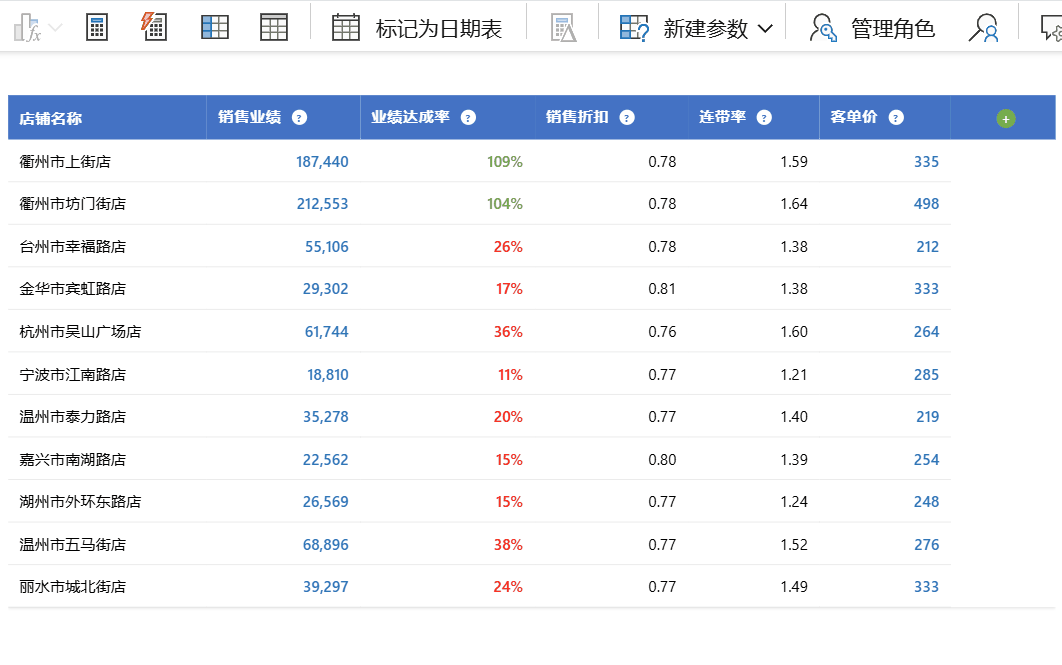Click discount value 0.80
This screenshot has height=665, width=1062.
(662, 460)
